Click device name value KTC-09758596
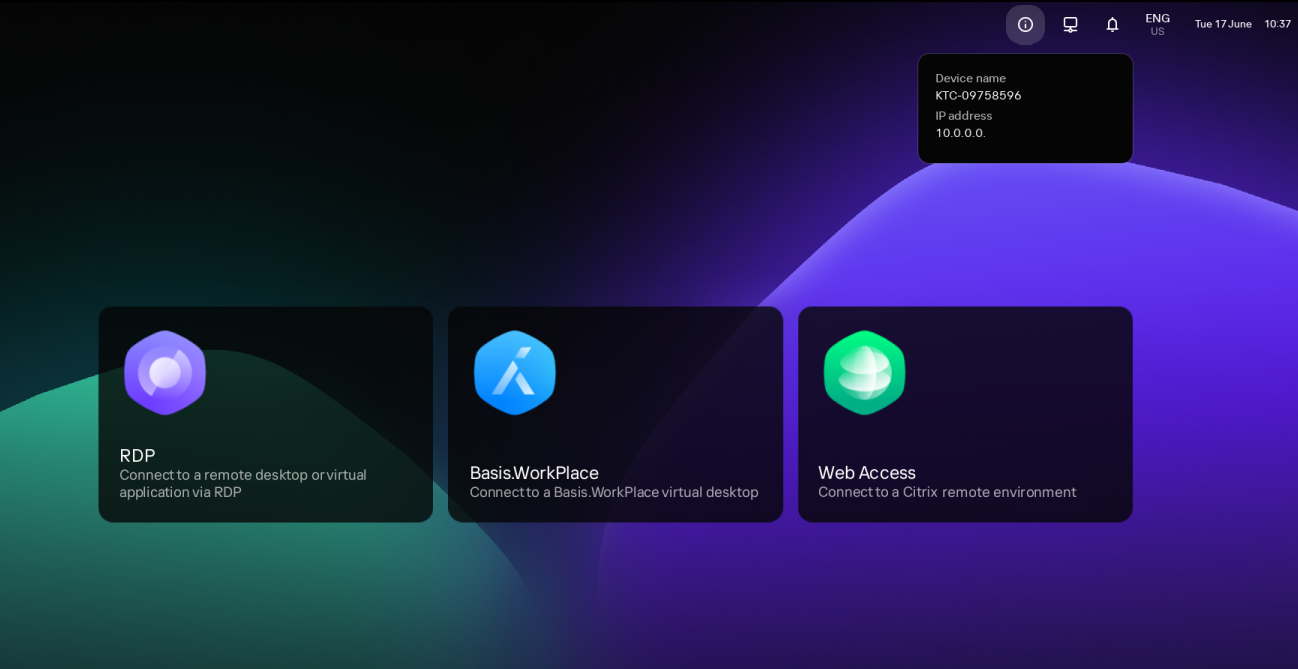The width and height of the screenshot is (1298, 669). [978, 96]
